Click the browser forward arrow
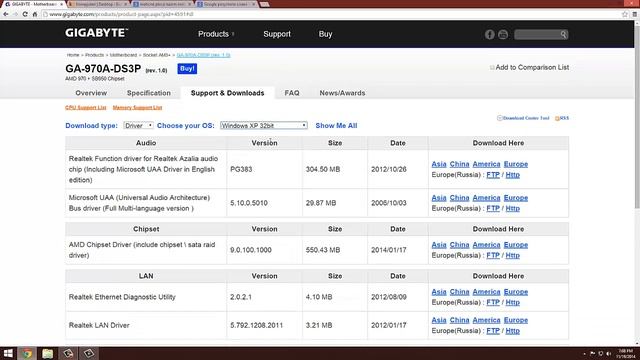 16,14
